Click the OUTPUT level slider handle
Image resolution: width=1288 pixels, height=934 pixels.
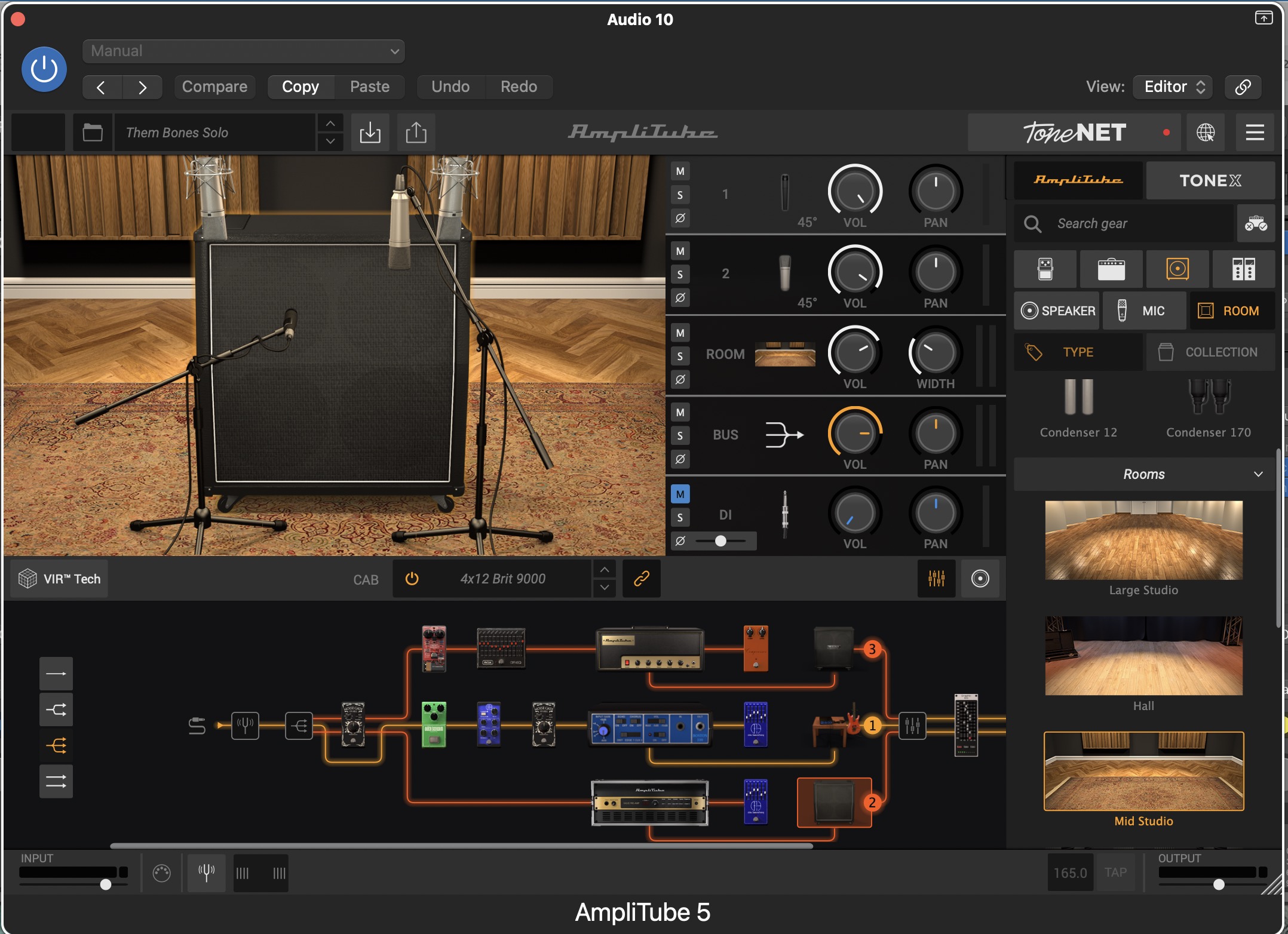click(1219, 884)
